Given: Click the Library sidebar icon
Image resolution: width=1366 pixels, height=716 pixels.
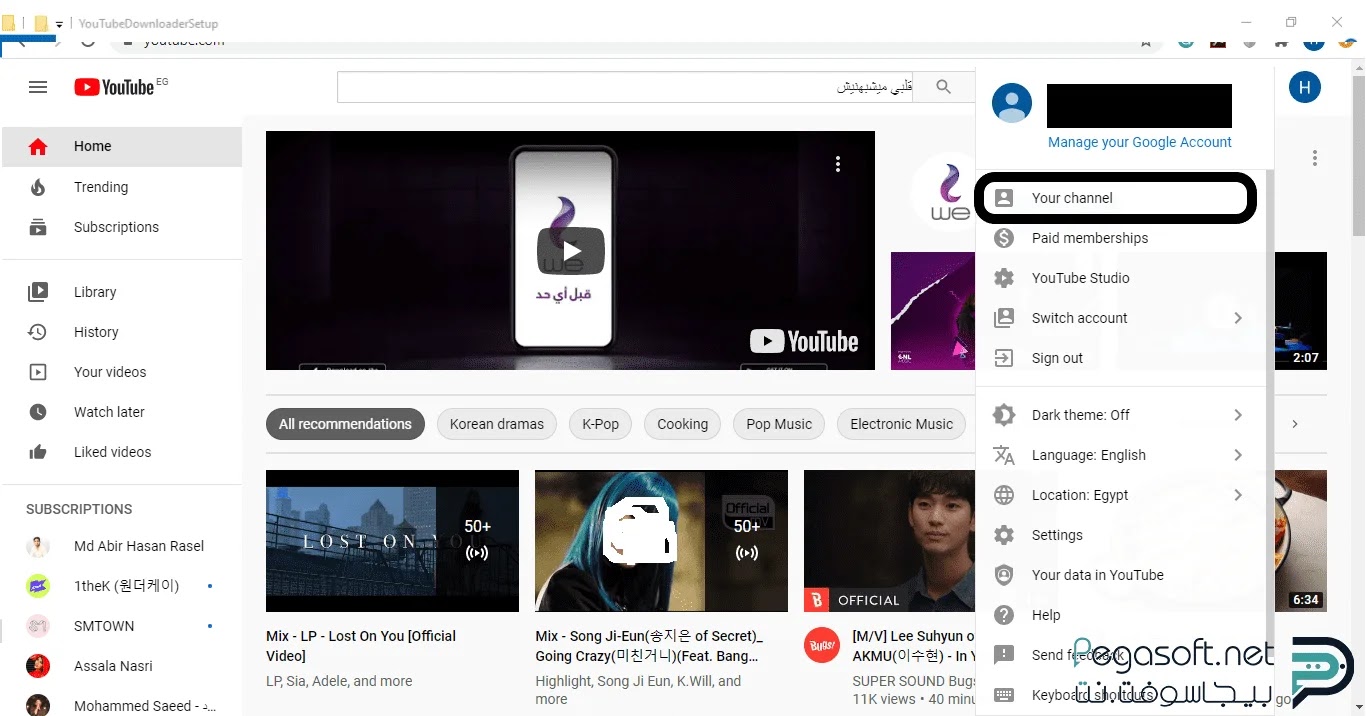Looking at the screenshot, I should 38,292.
